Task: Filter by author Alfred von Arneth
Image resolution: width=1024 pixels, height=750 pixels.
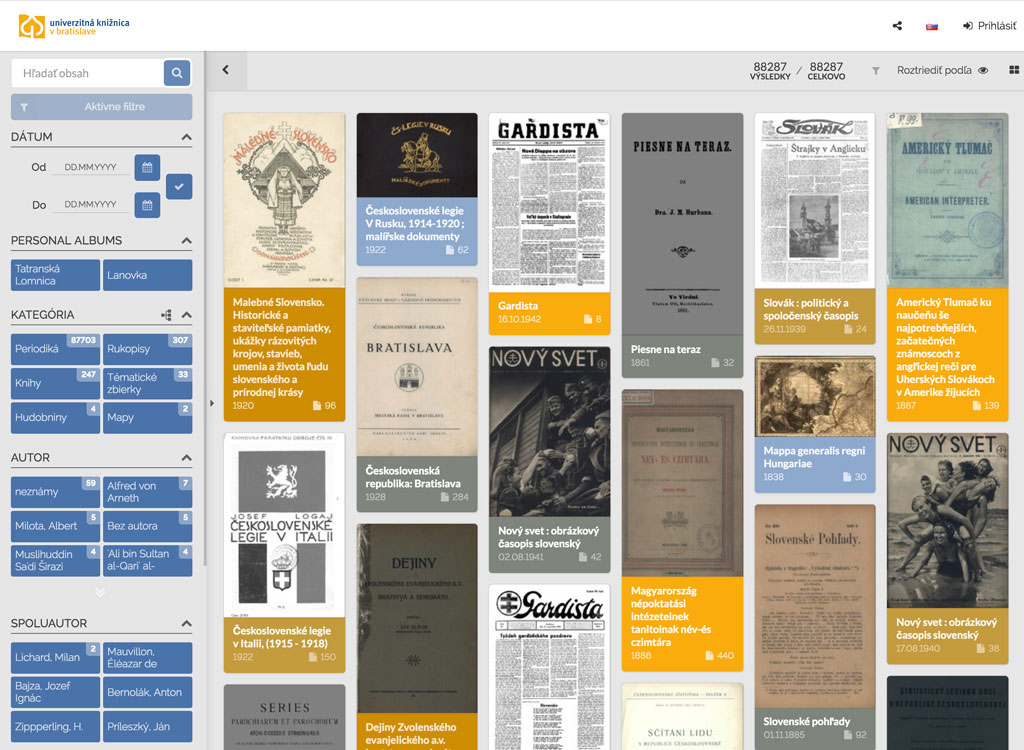Action: click(148, 491)
